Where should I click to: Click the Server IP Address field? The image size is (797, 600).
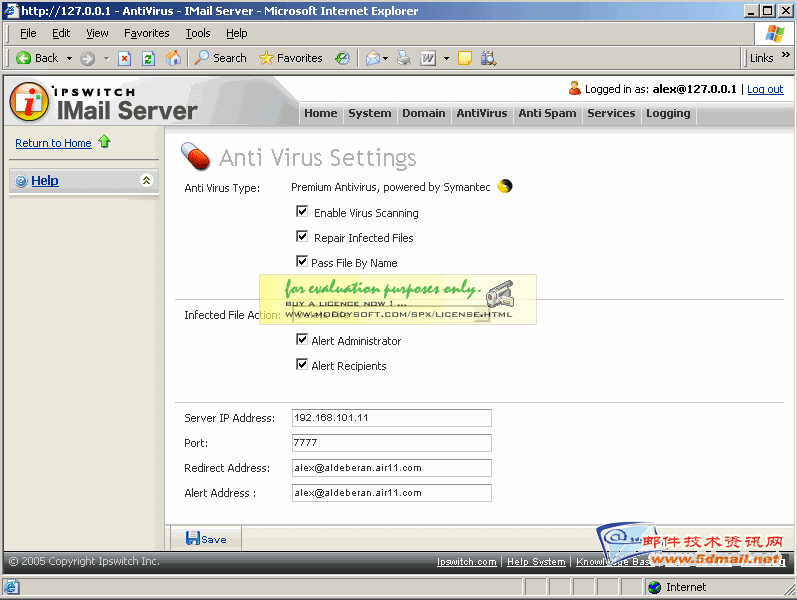391,417
